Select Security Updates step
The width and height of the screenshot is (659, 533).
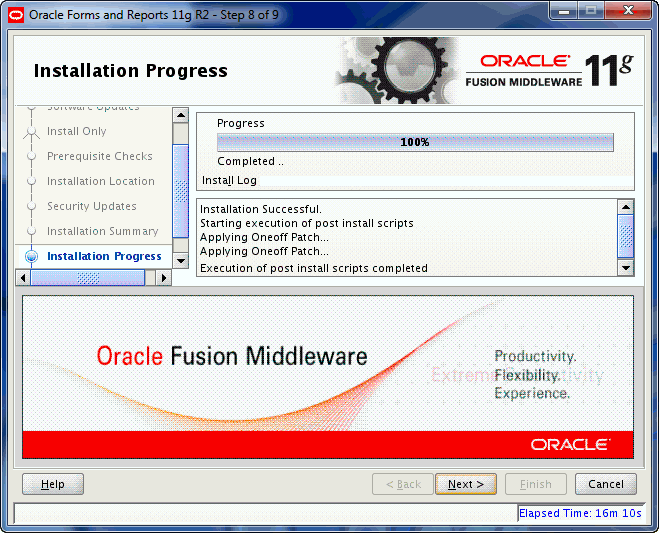point(92,206)
